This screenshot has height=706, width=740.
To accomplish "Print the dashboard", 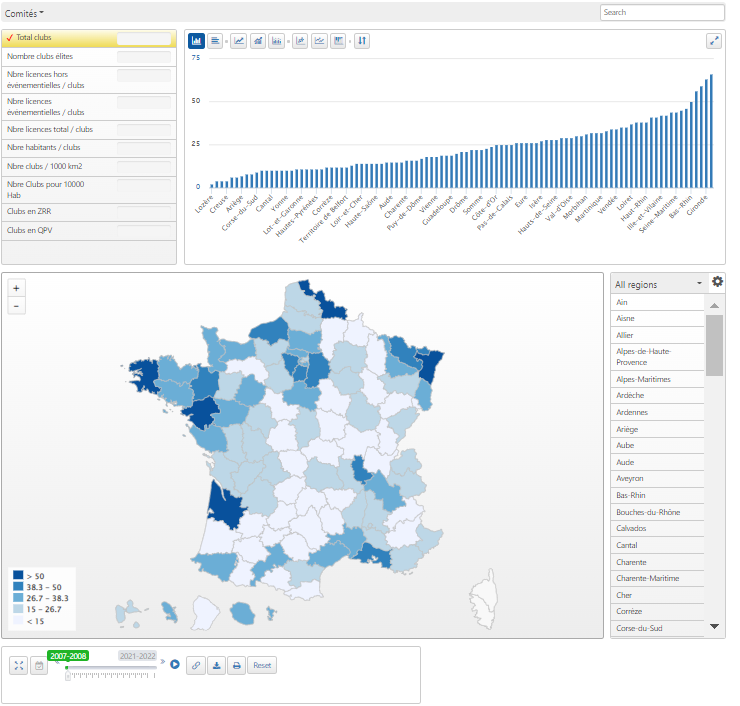I will tap(237, 665).
